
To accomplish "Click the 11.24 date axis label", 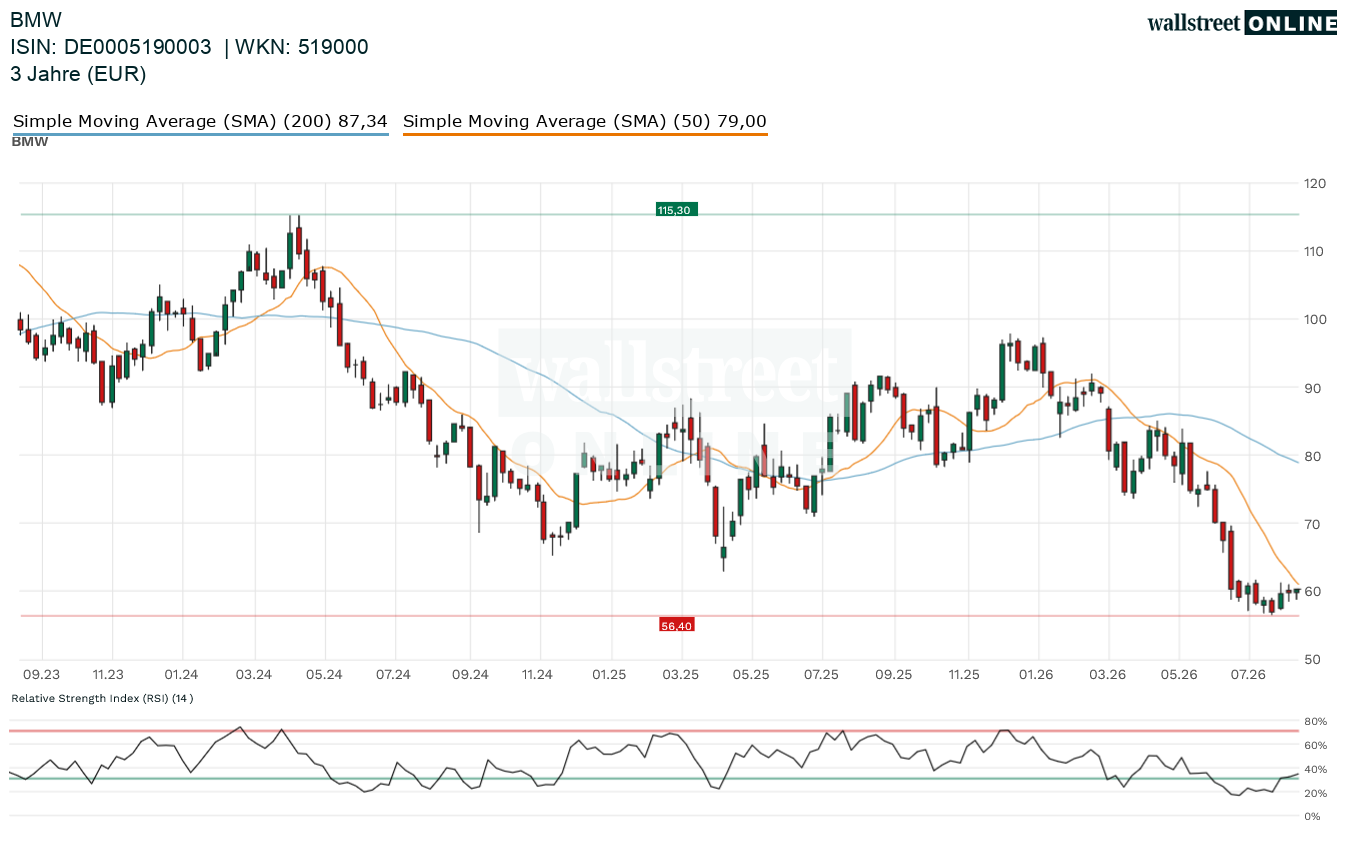I will pos(537,675).
